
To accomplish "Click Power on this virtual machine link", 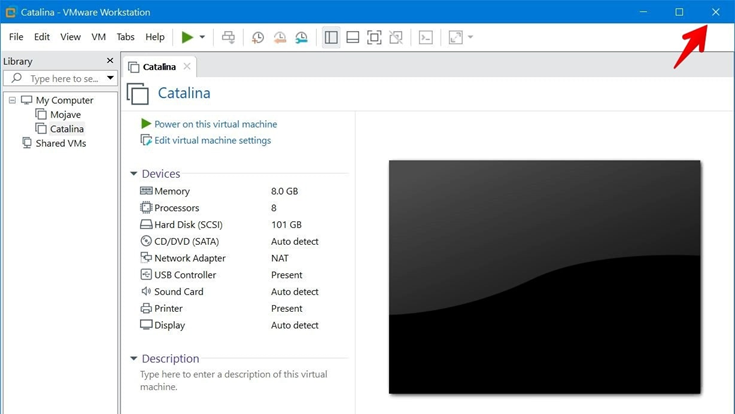I will coord(216,124).
